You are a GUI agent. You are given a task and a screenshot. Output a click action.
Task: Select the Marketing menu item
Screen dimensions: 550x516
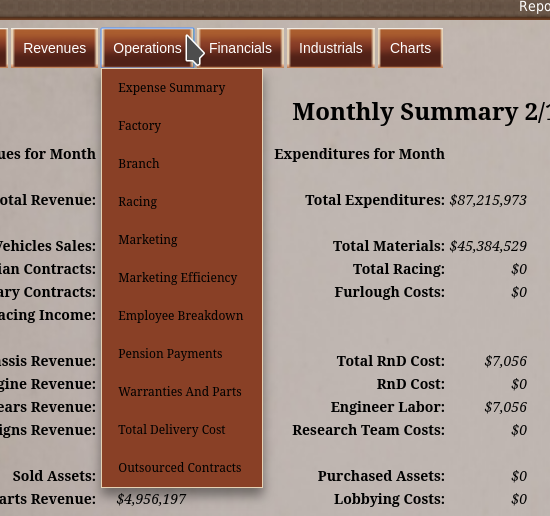point(182,240)
